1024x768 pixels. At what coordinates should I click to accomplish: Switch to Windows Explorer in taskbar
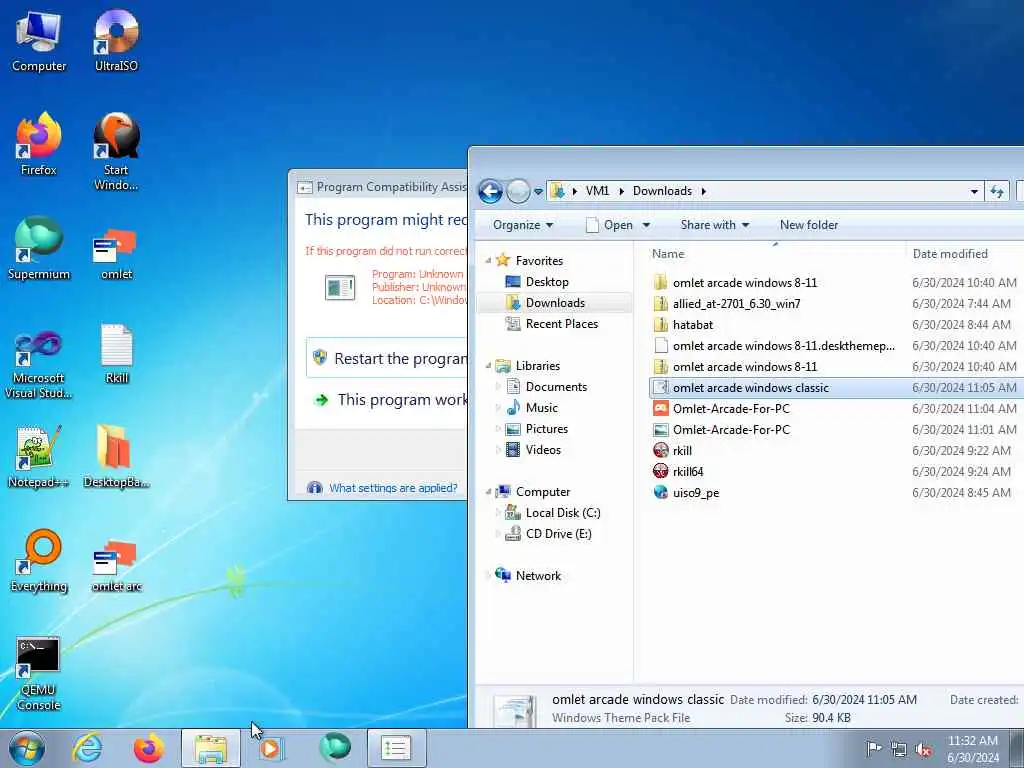pyautogui.click(x=210, y=748)
